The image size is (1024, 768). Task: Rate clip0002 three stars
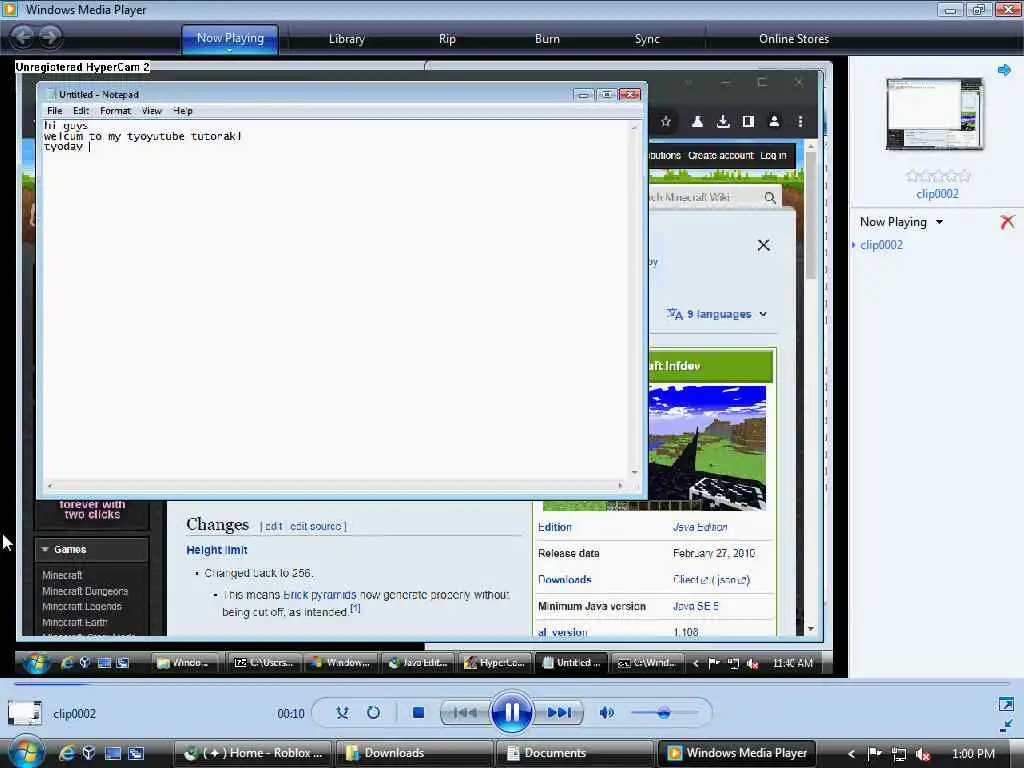coord(938,176)
